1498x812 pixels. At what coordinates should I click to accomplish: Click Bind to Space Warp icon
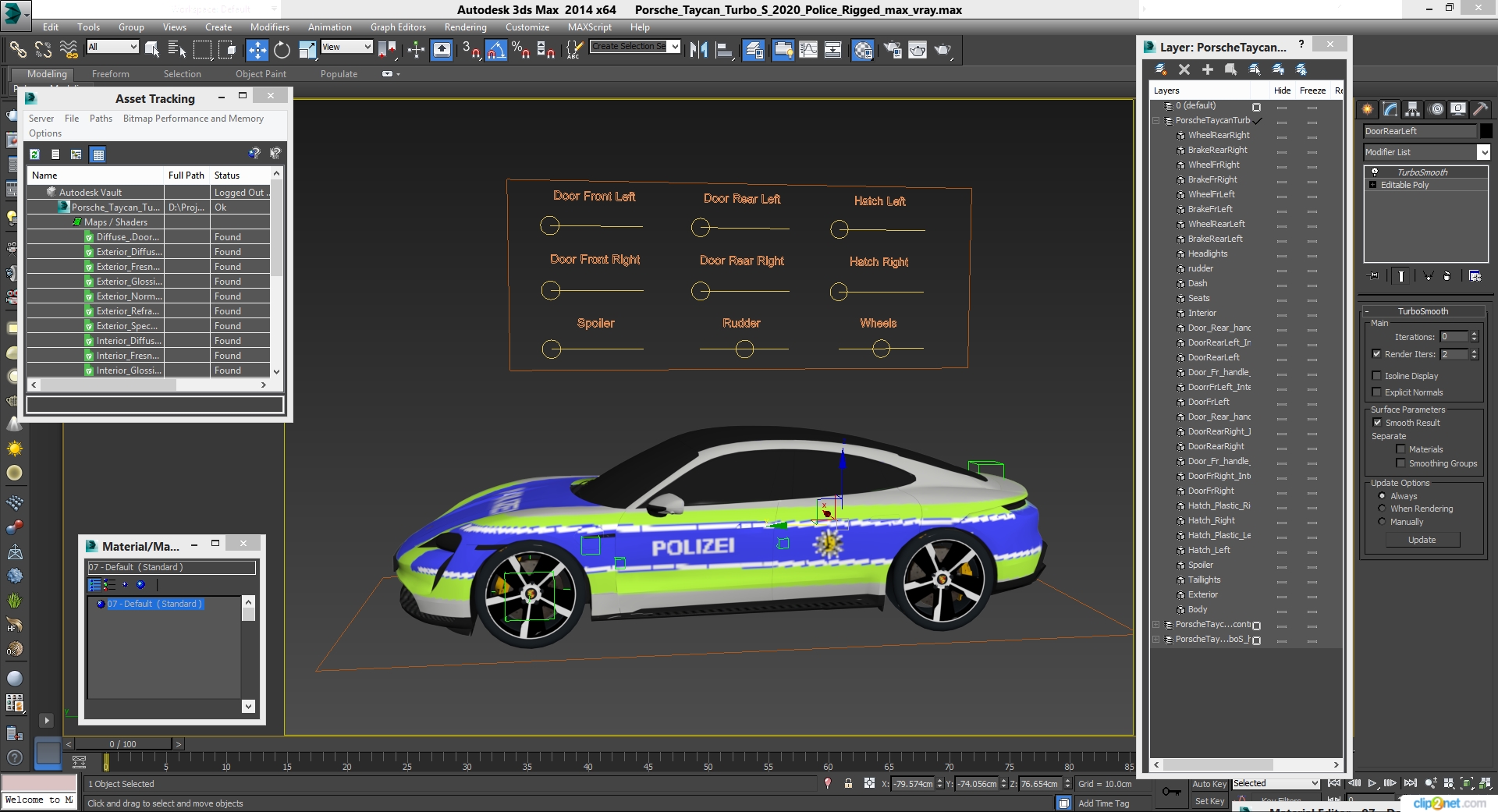tap(69, 50)
